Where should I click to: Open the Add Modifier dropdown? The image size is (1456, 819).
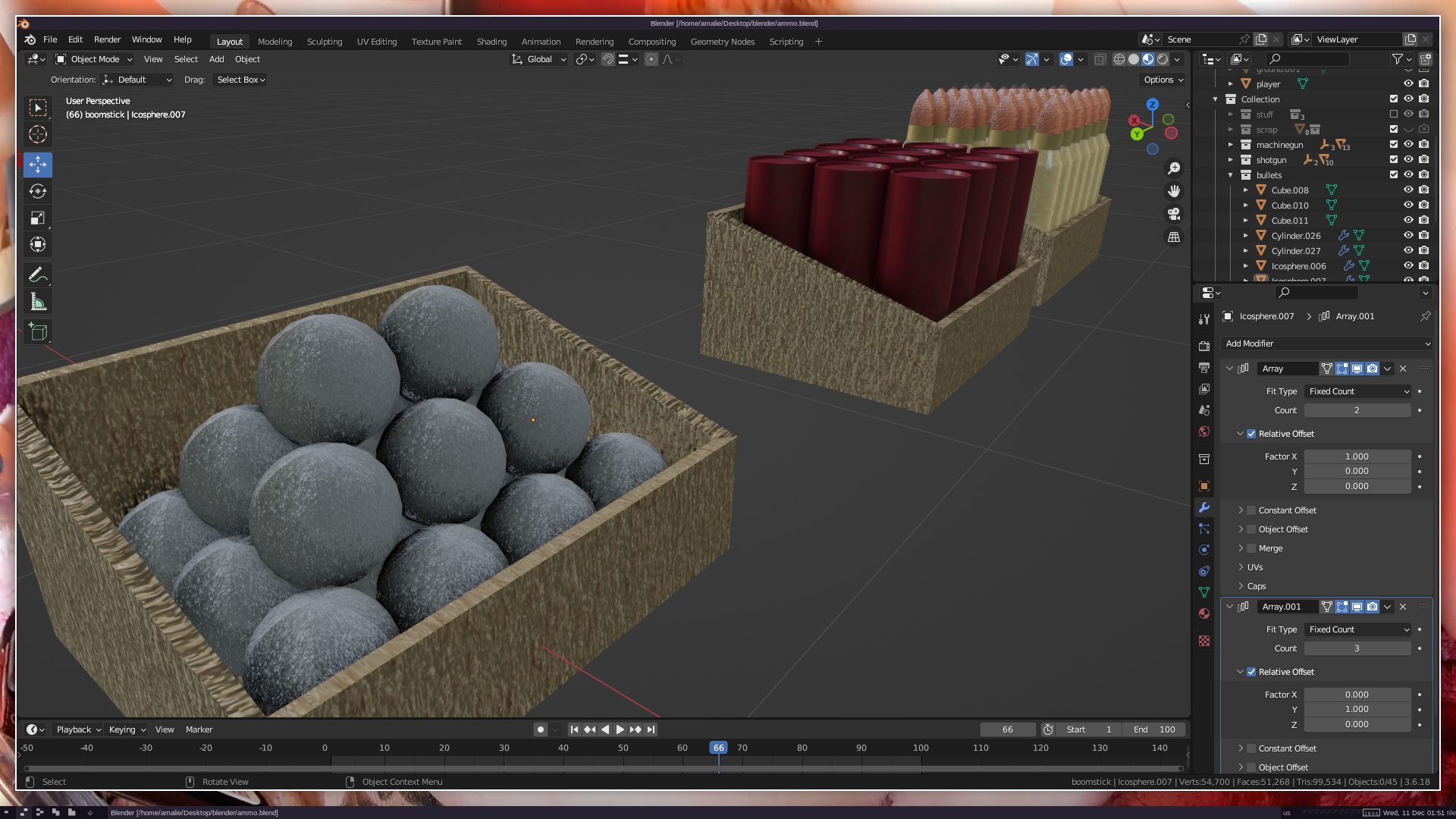[1327, 344]
